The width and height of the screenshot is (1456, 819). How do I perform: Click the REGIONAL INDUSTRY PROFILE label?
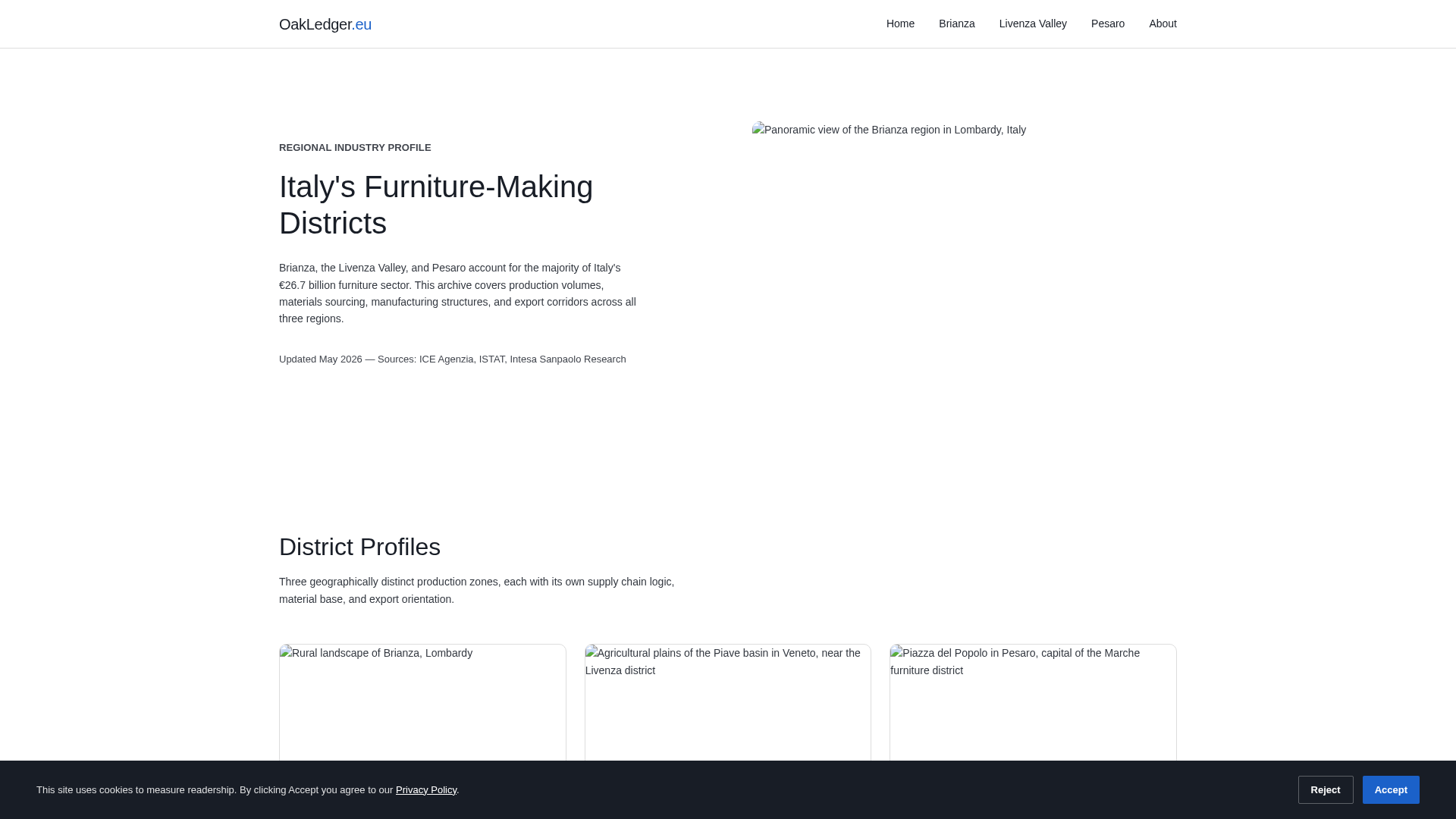pos(355,148)
